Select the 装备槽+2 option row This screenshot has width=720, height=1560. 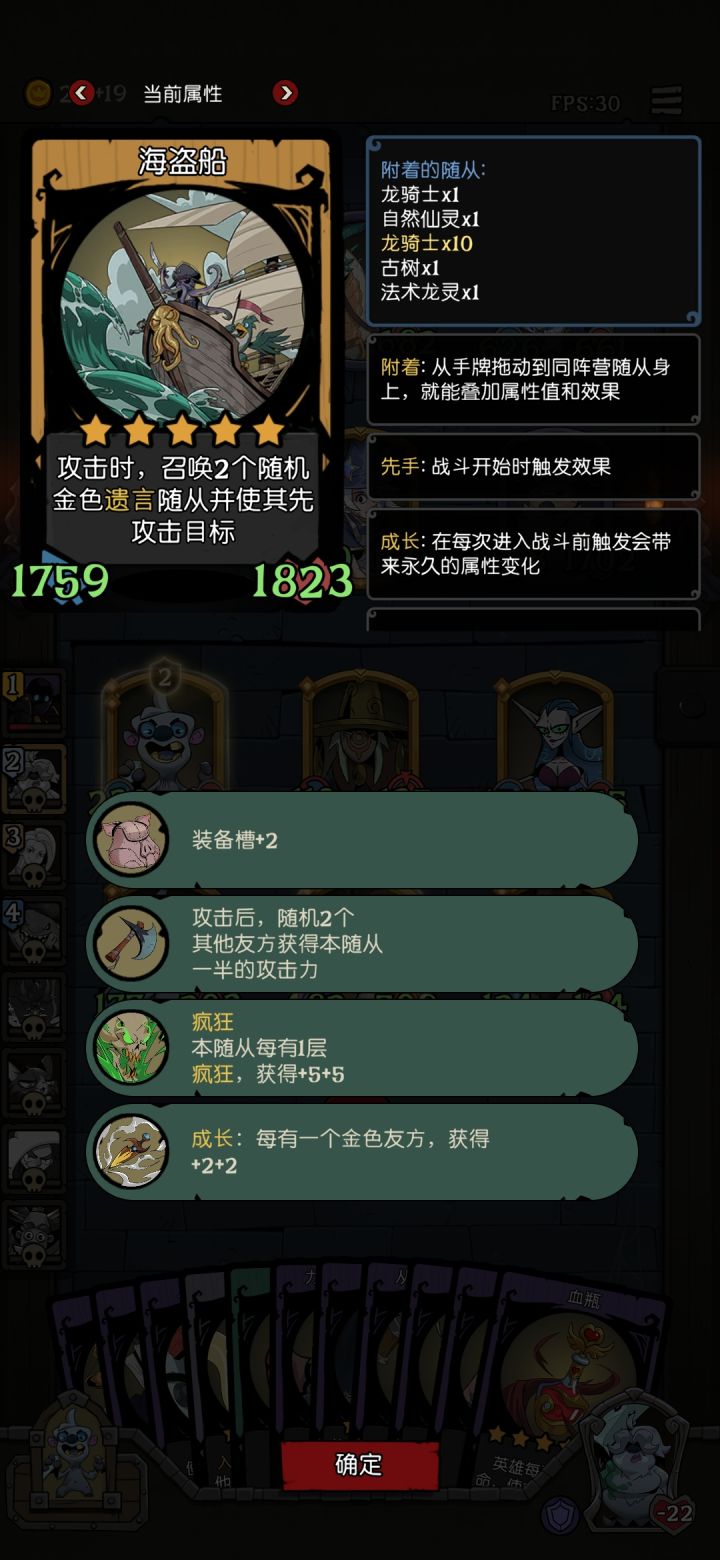(362, 840)
